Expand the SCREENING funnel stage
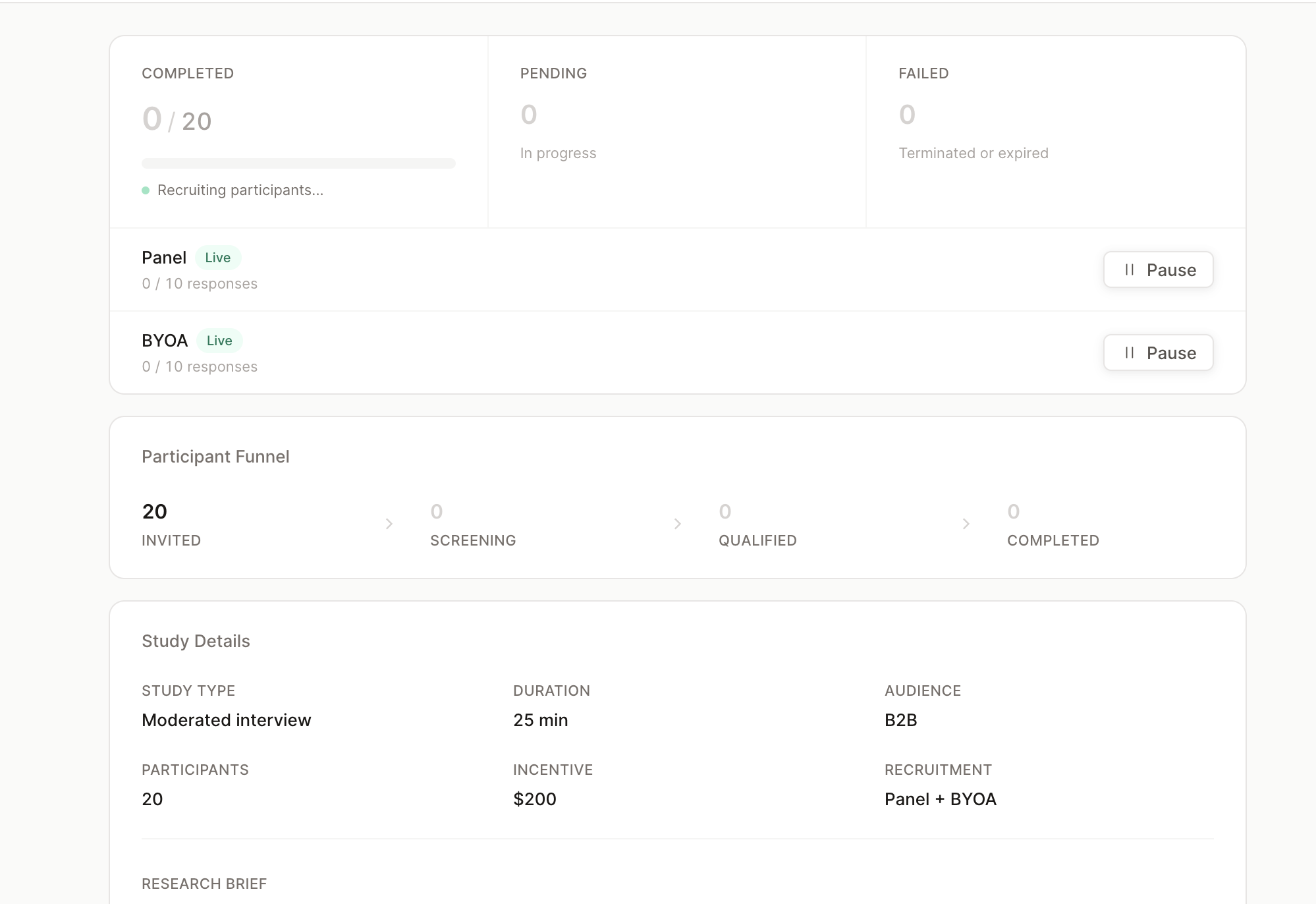Viewport: 1316px width, 904px height. [x=473, y=524]
